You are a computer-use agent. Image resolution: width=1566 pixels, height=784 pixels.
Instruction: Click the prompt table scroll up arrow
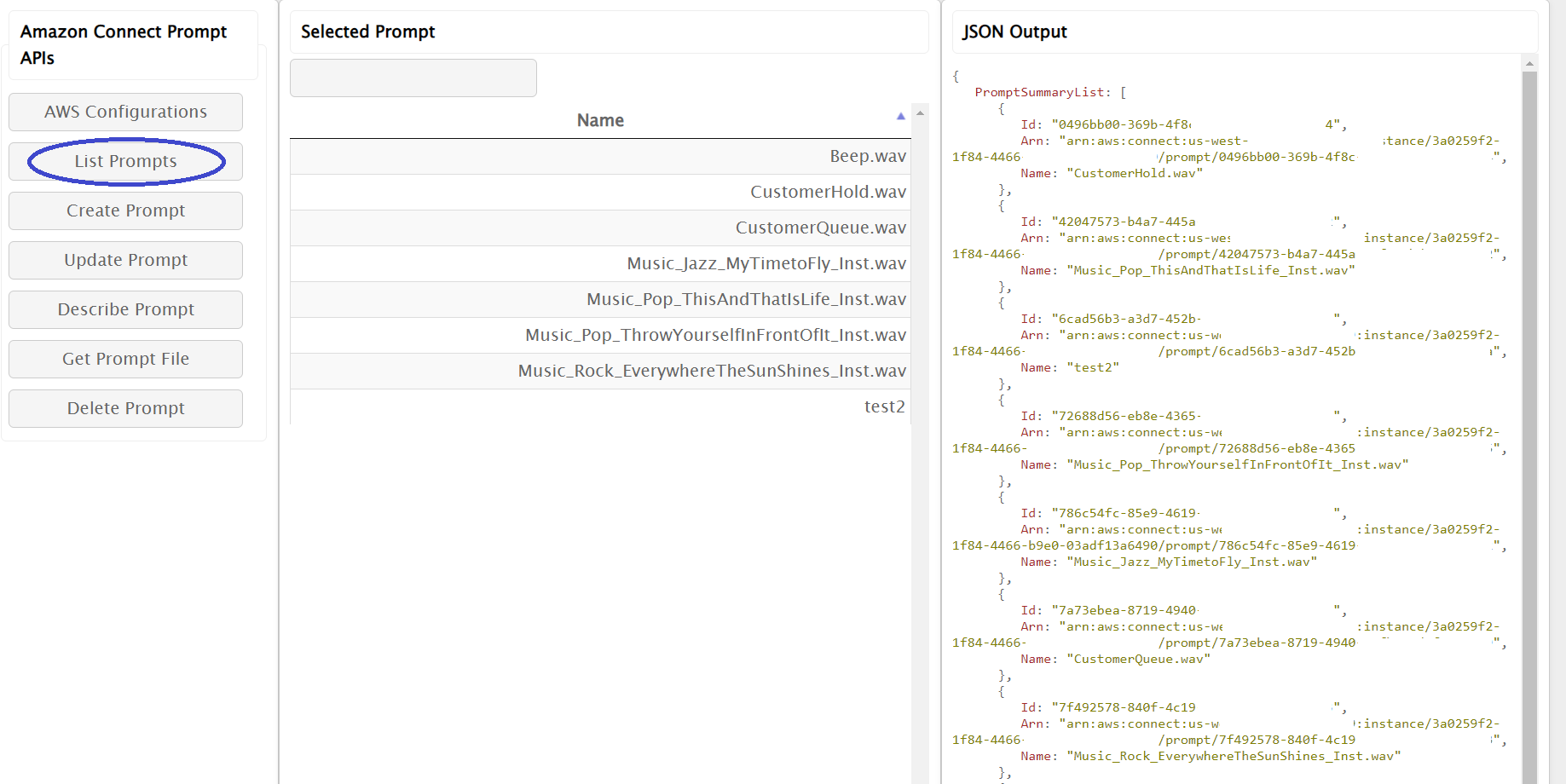pyautogui.click(x=920, y=112)
